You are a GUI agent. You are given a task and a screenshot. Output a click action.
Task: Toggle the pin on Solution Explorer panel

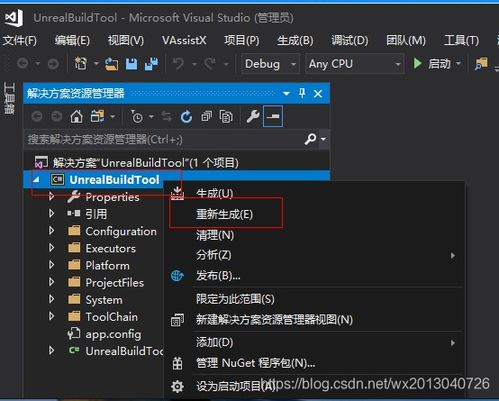[x=302, y=93]
